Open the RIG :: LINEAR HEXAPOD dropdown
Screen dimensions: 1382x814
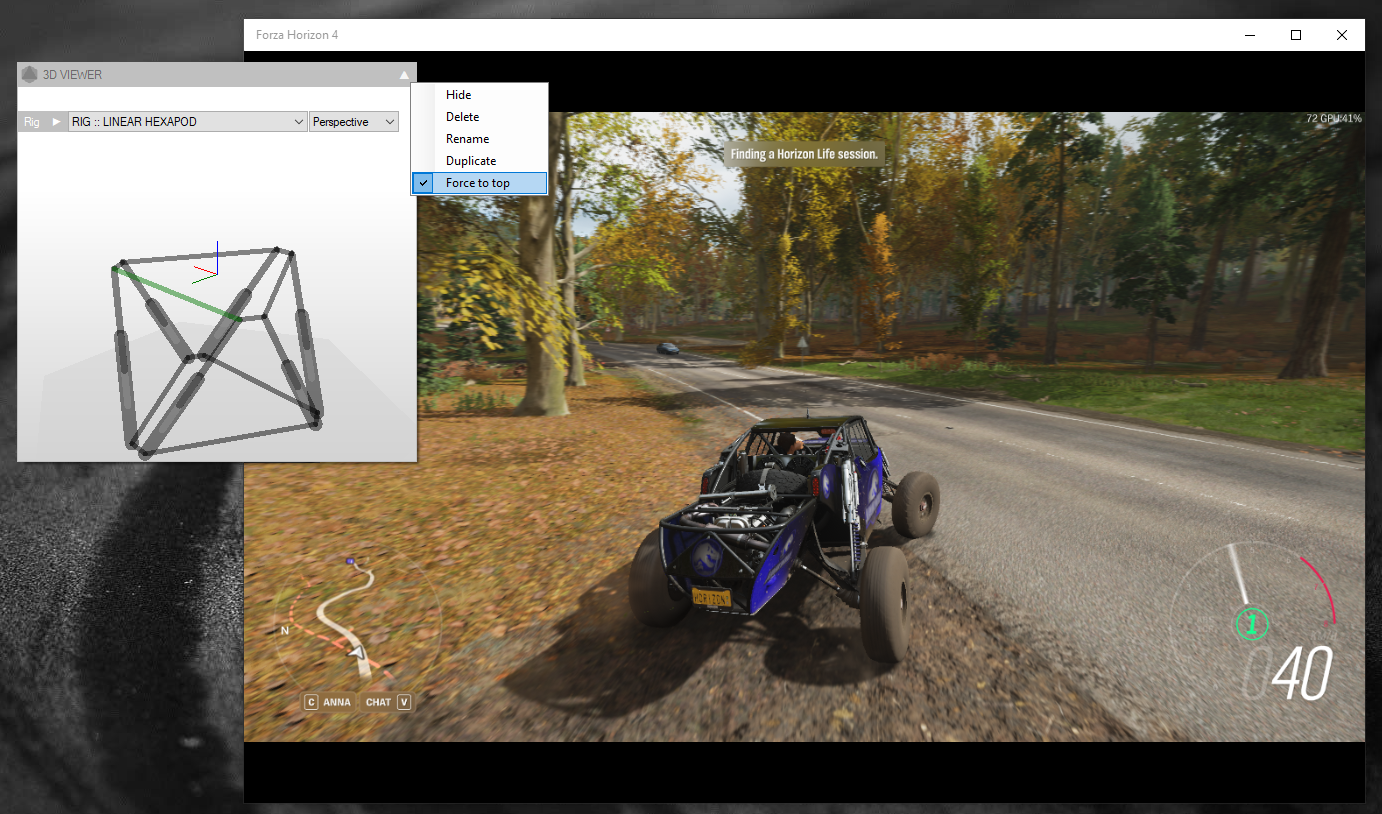188,122
